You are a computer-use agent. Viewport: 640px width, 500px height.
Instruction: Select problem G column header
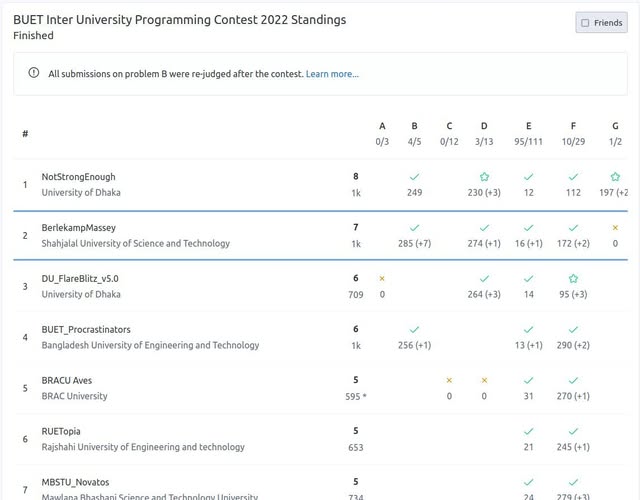(x=615, y=126)
